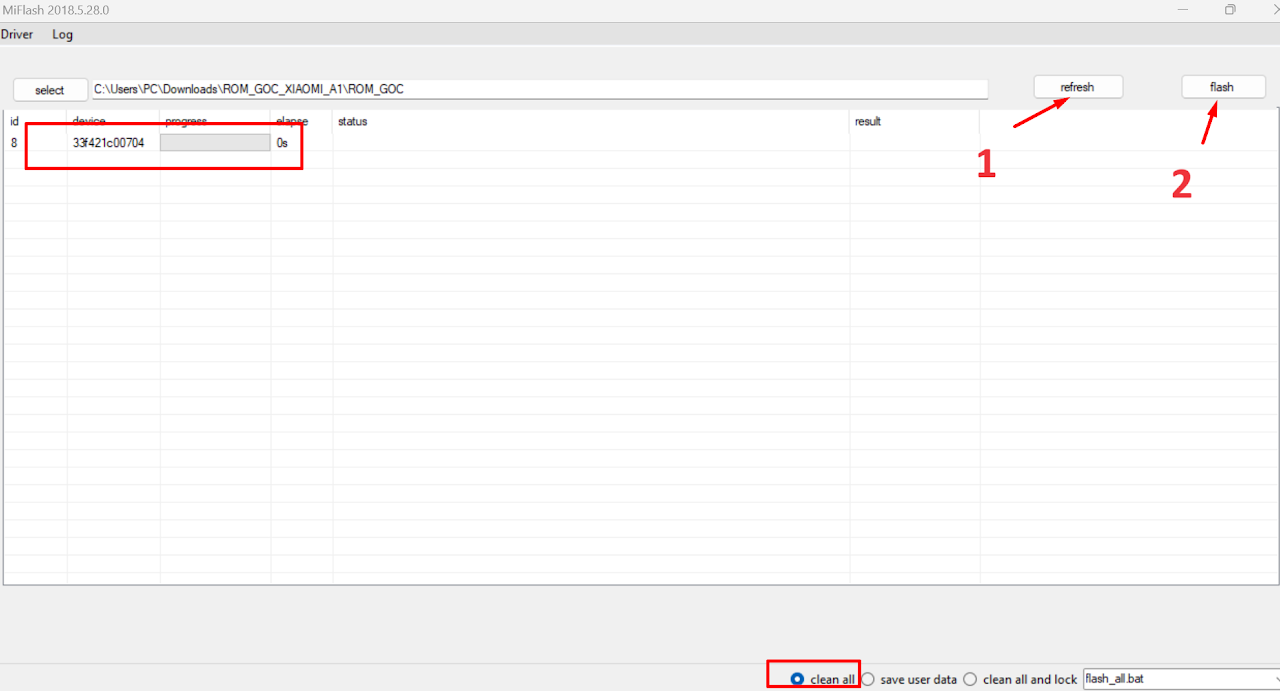The height and width of the screenshot is (691, 1280).
Task: Open the Log menu
Action: [x=62, y=34]
